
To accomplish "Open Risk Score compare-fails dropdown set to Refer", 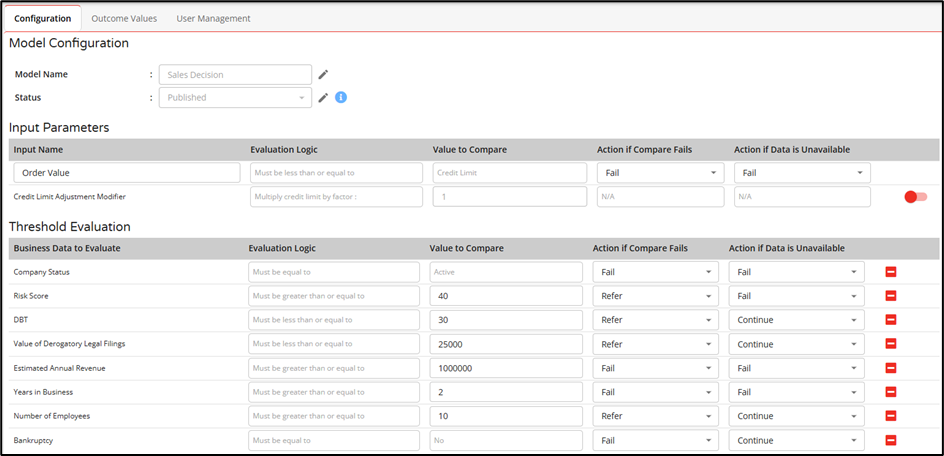I will 656,296.
